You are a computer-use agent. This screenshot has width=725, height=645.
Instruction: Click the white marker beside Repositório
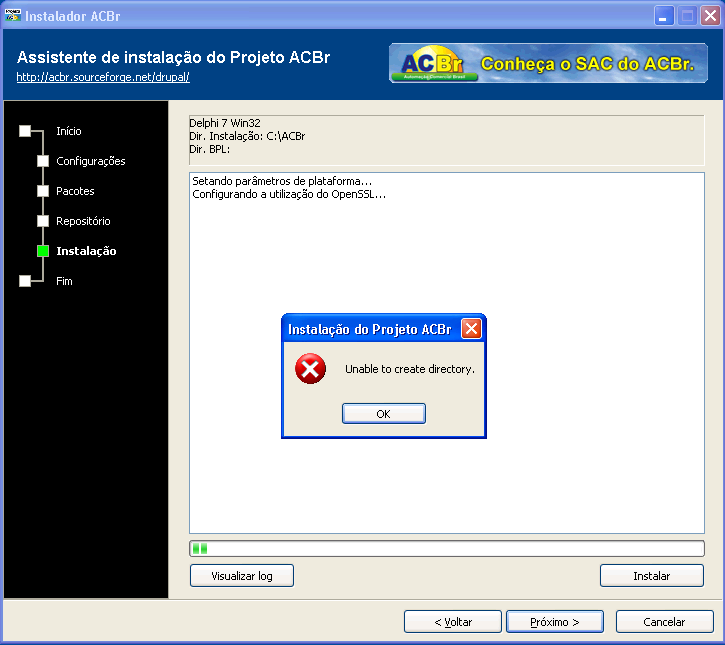pyautogui.click(x=43, y=221)
